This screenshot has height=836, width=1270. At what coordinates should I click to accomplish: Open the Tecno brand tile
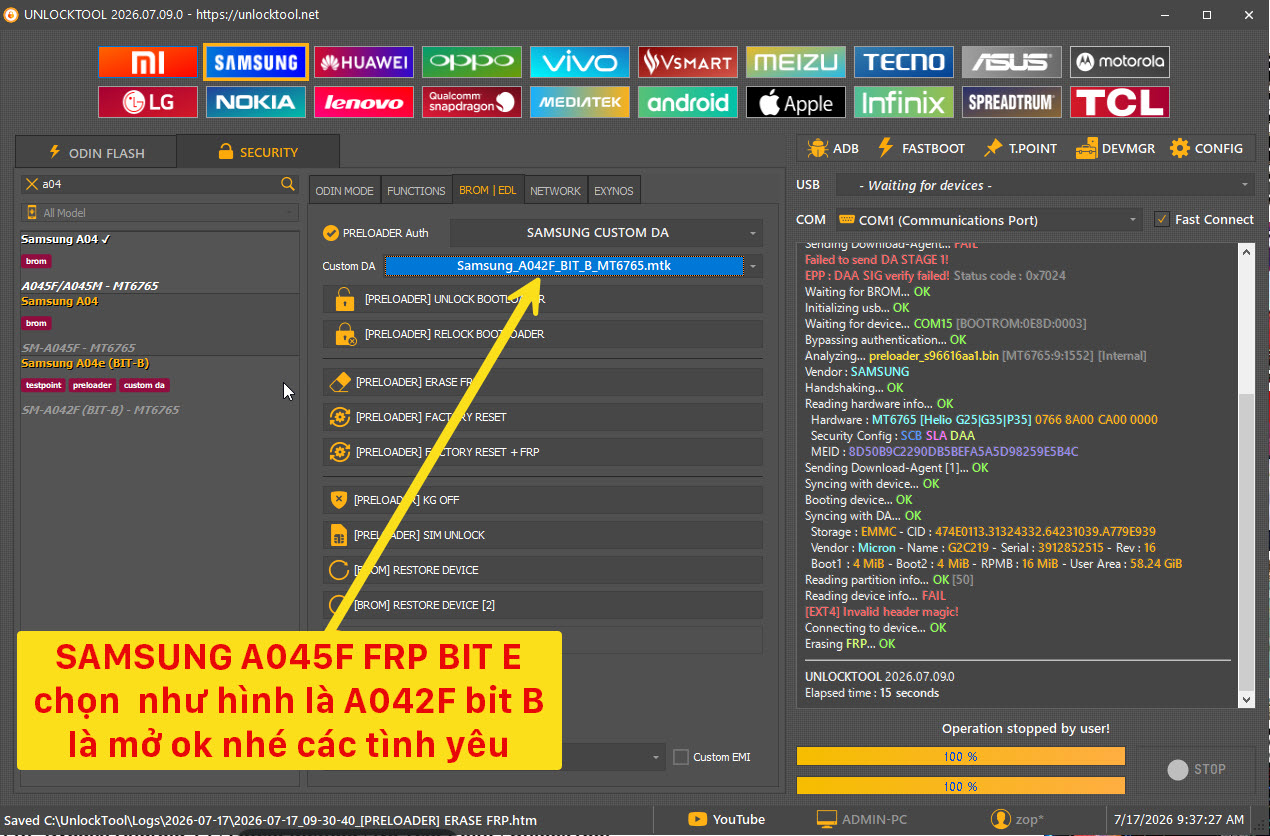904,62
